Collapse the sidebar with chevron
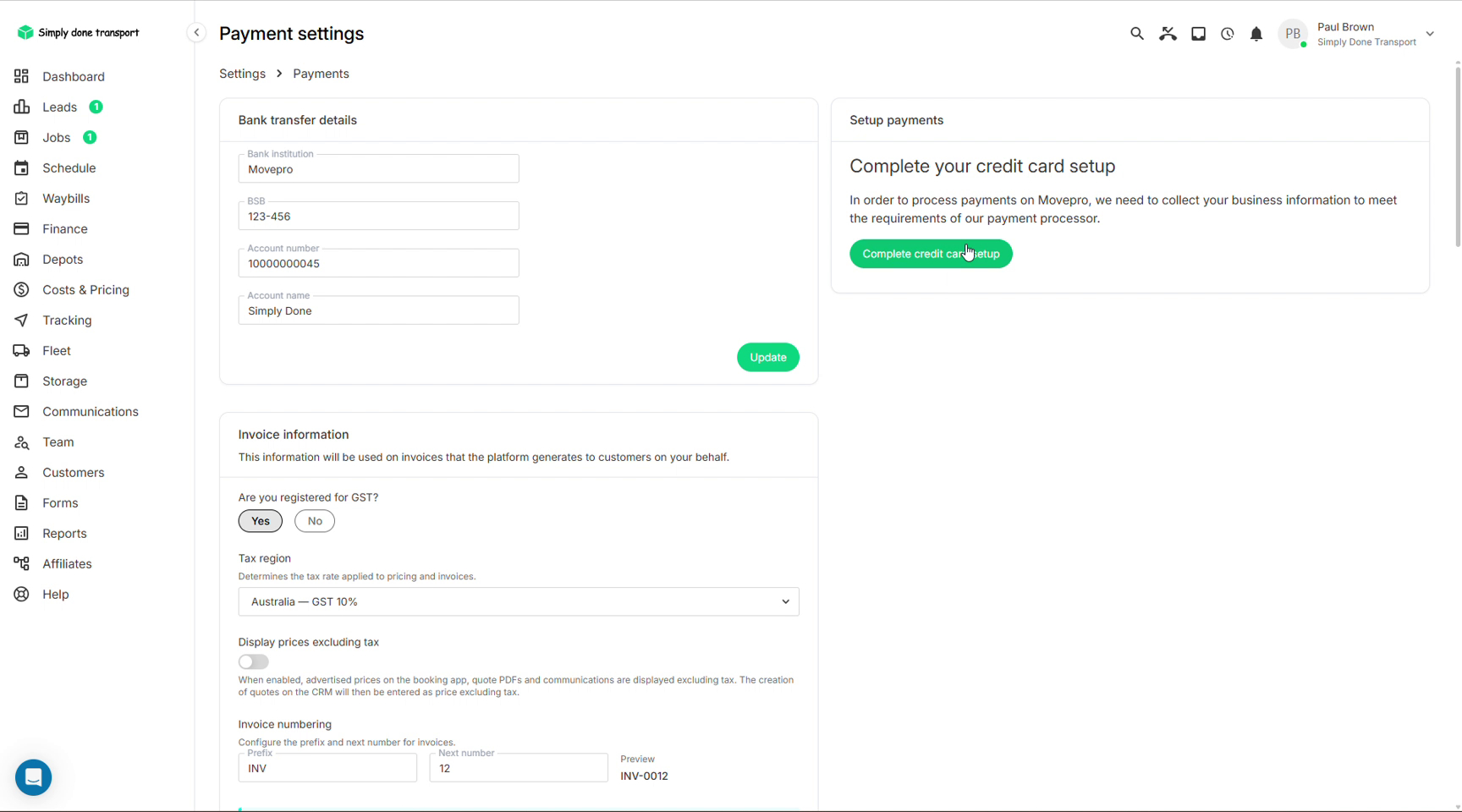The image size is (1462, 812). (196, 33)
